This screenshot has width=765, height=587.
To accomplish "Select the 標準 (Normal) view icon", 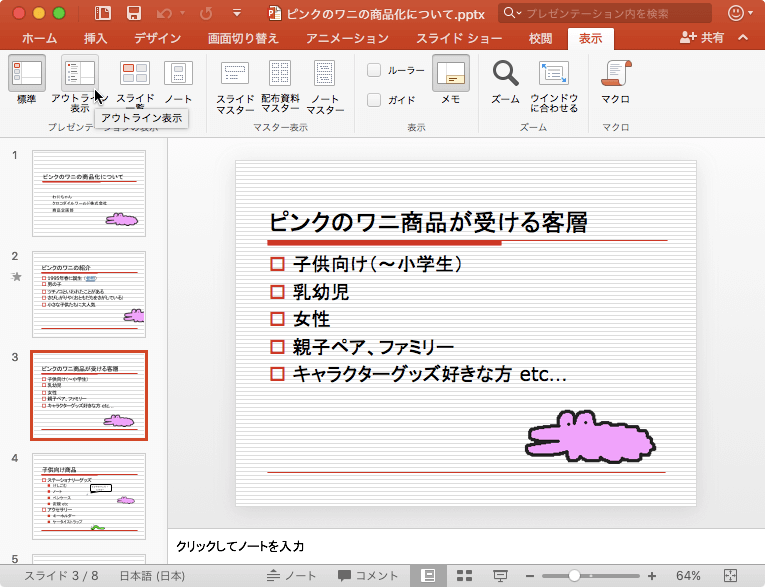I will tap(27, 73).
